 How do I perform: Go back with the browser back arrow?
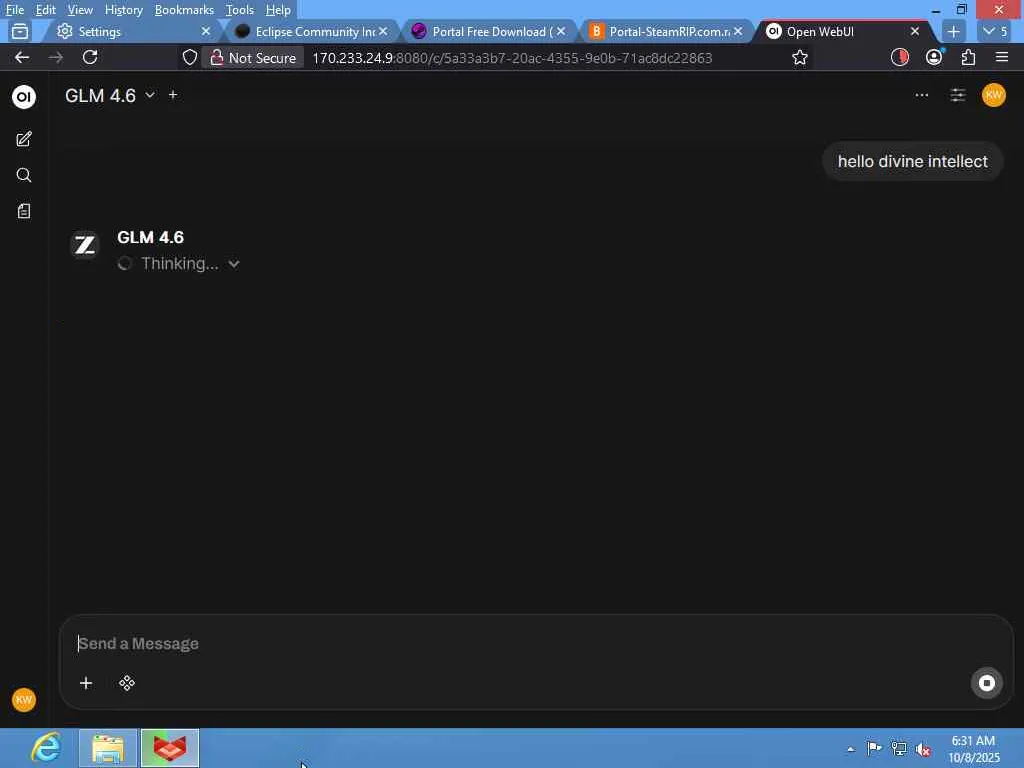(22, 57)
